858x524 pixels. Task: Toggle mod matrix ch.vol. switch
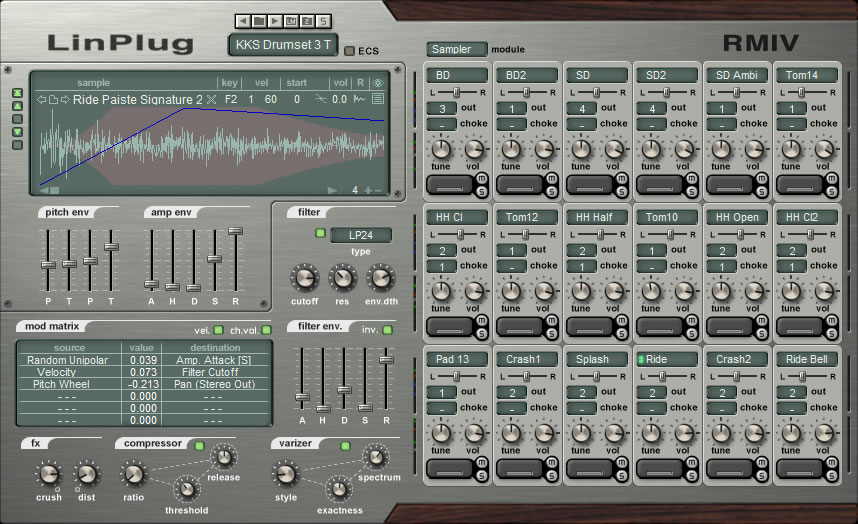pyautogui.click(x=266, y=330)
